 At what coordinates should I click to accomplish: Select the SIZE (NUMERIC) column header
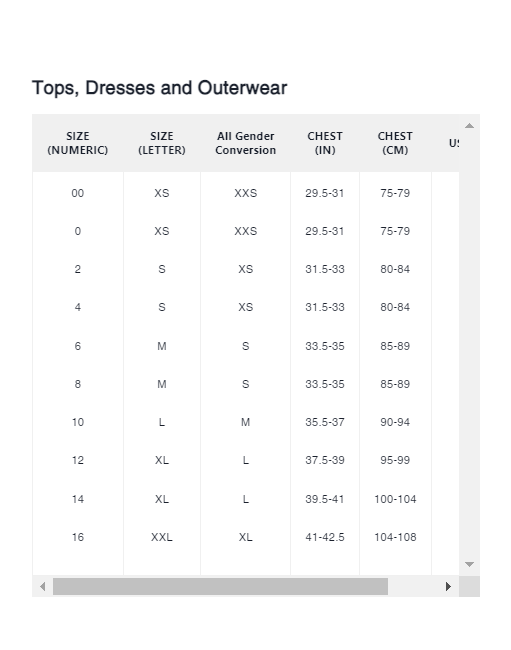(x=77, y=143)
